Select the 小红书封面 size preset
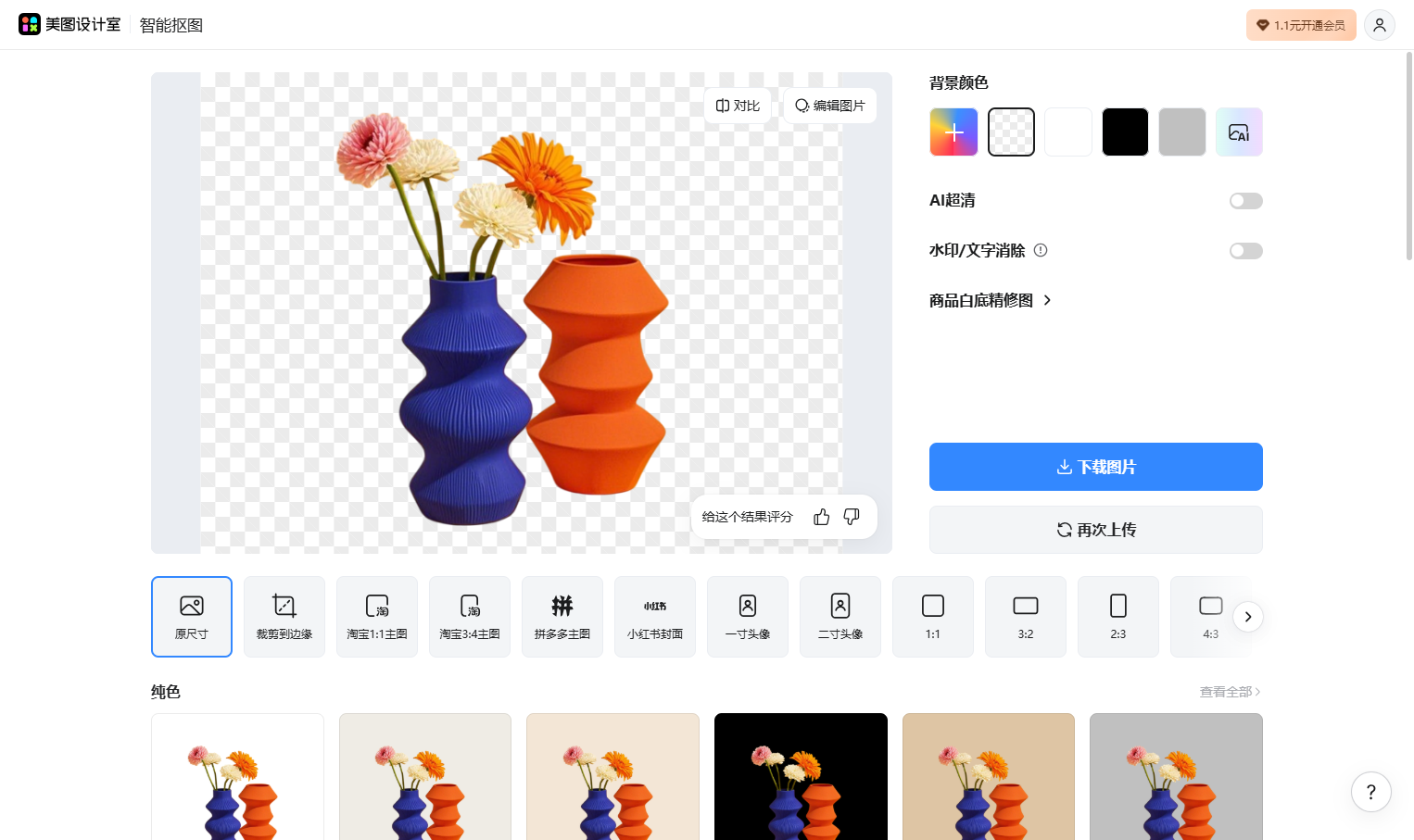 [655, 617]
